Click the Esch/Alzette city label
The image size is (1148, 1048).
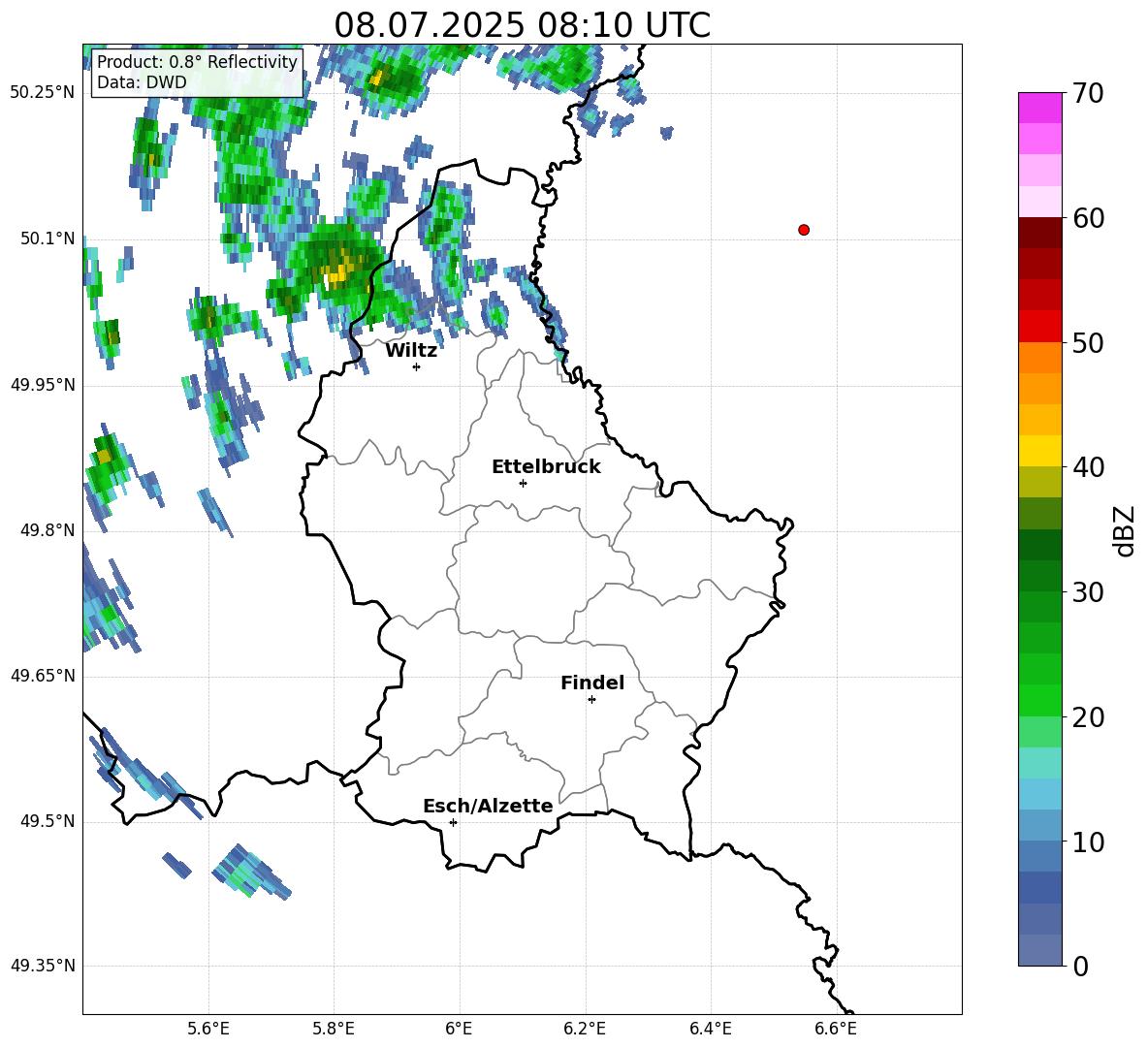point(488,806)
